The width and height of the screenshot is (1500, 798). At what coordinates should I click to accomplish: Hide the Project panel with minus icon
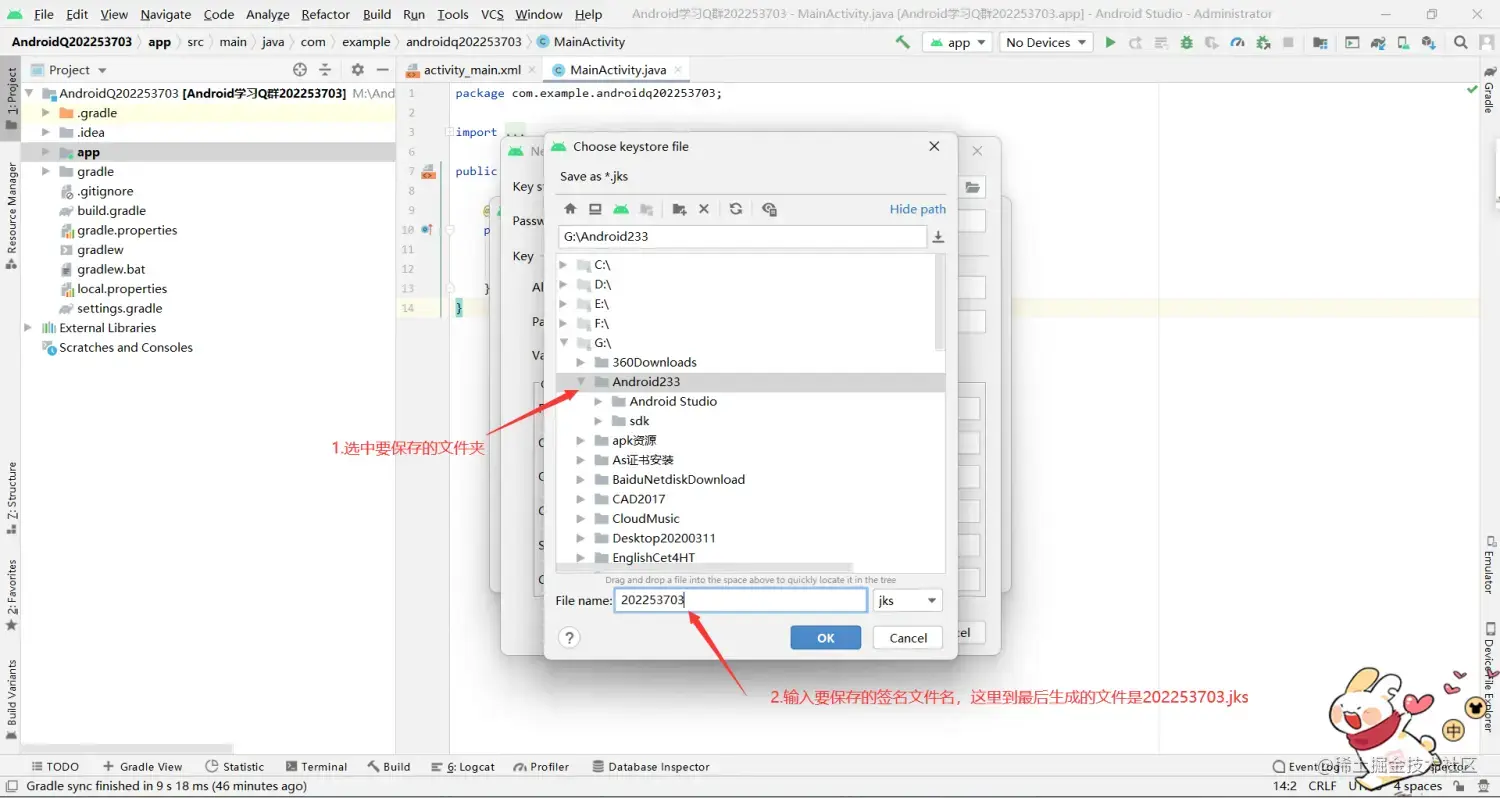tap(382, 70)
